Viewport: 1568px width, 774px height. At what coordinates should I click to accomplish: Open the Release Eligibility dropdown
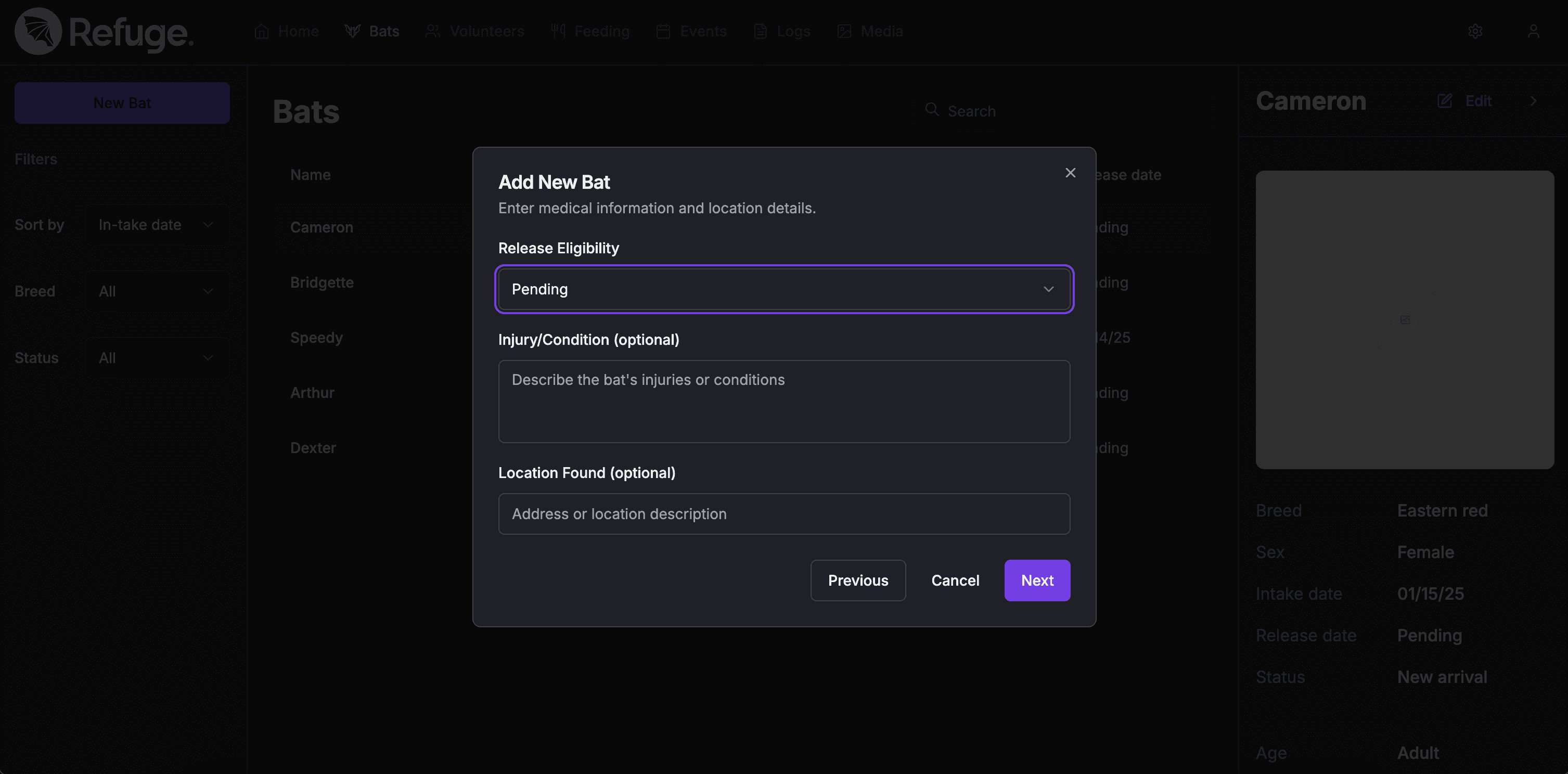tap(784, 289)
